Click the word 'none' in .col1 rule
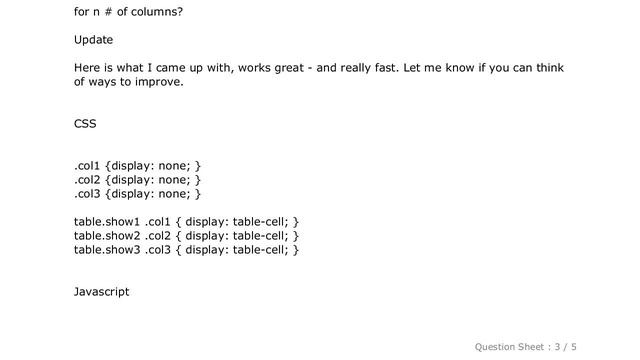 tap(172, 166)
